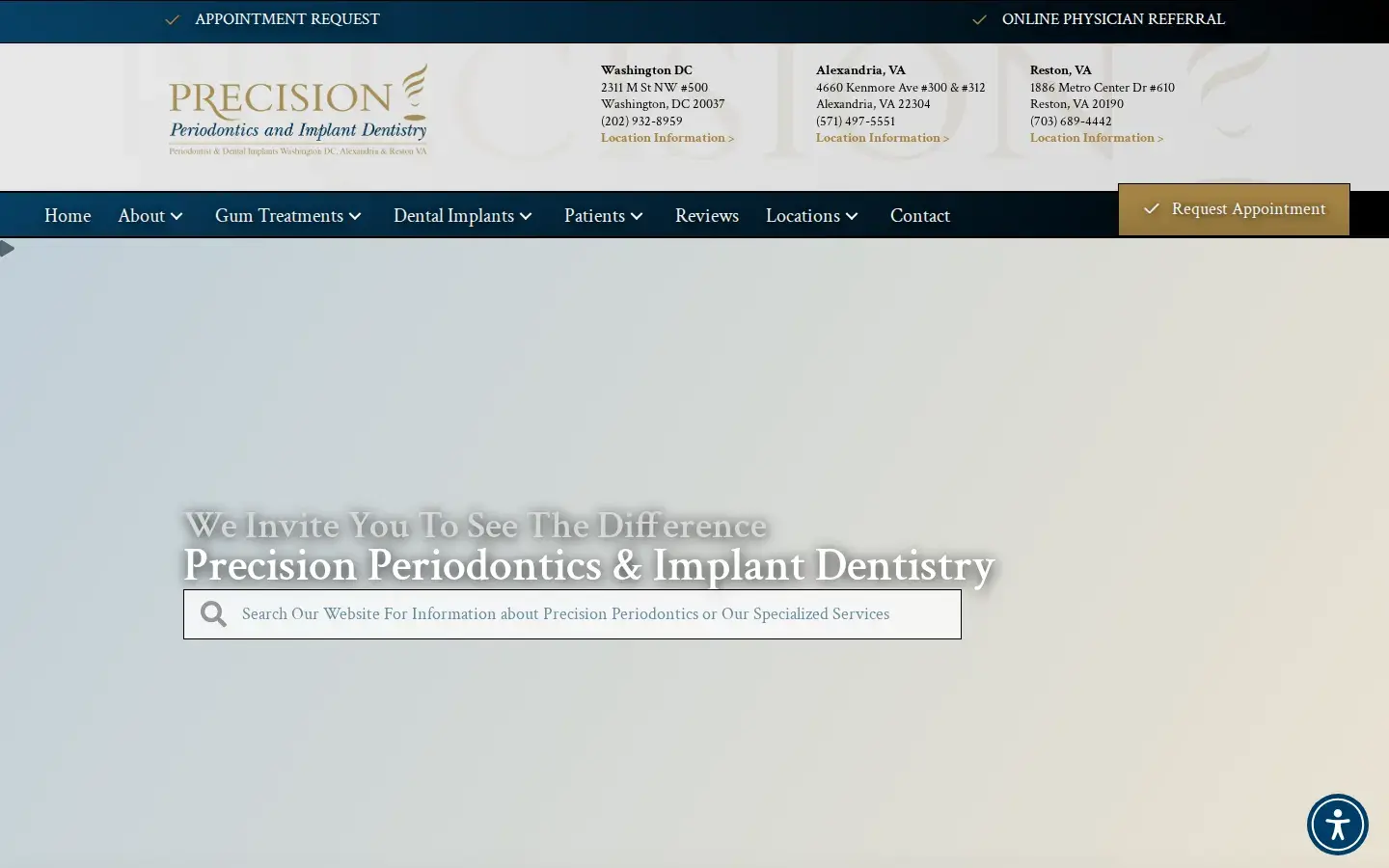
Task: Click the small play arrow below the menu
Action: click(8, 249)
